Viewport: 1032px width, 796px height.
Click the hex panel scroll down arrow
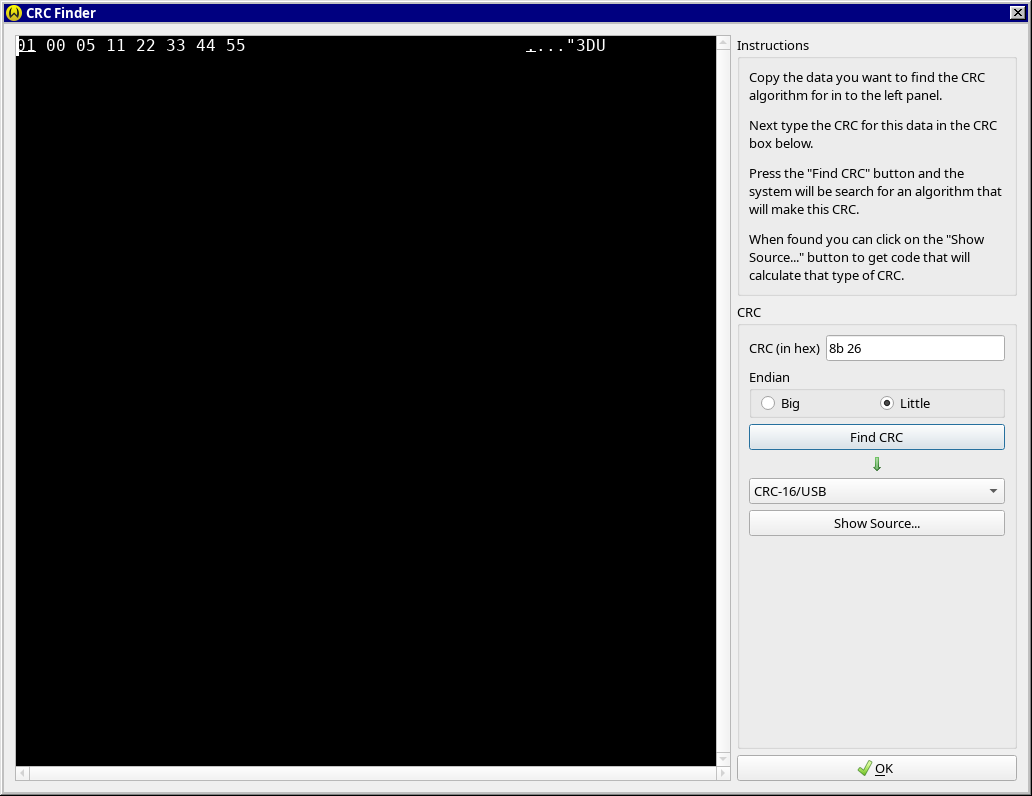pos(723,759)
